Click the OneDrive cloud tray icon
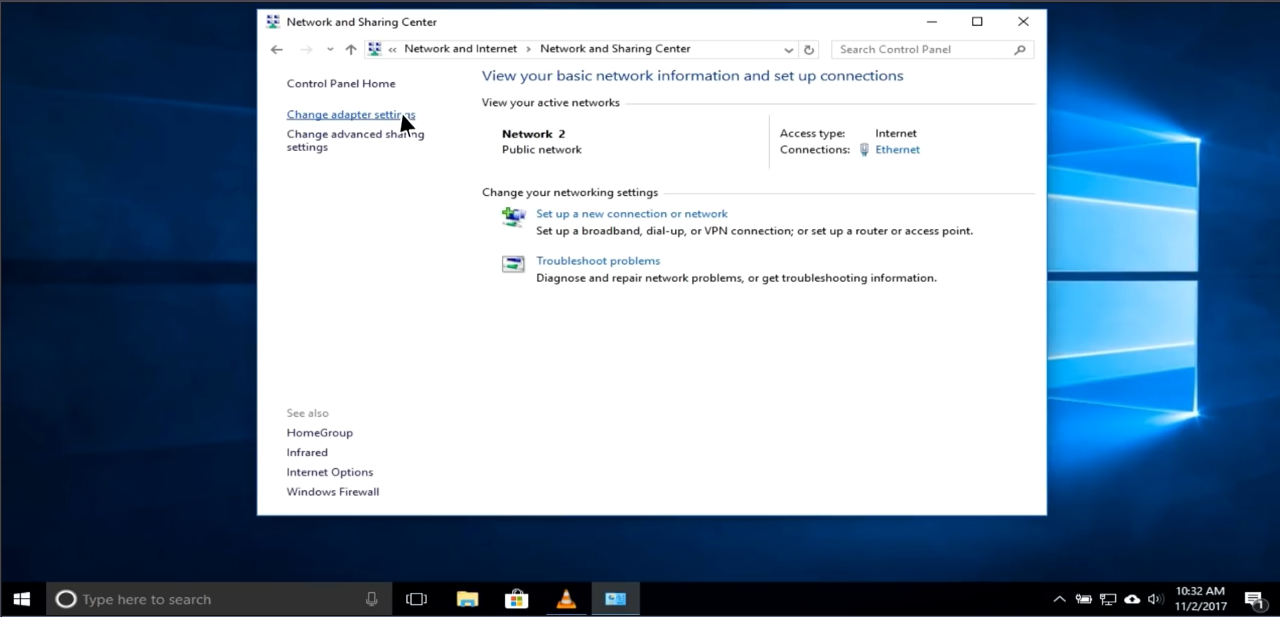The image size is (1280, 617). coord(1132,599)
